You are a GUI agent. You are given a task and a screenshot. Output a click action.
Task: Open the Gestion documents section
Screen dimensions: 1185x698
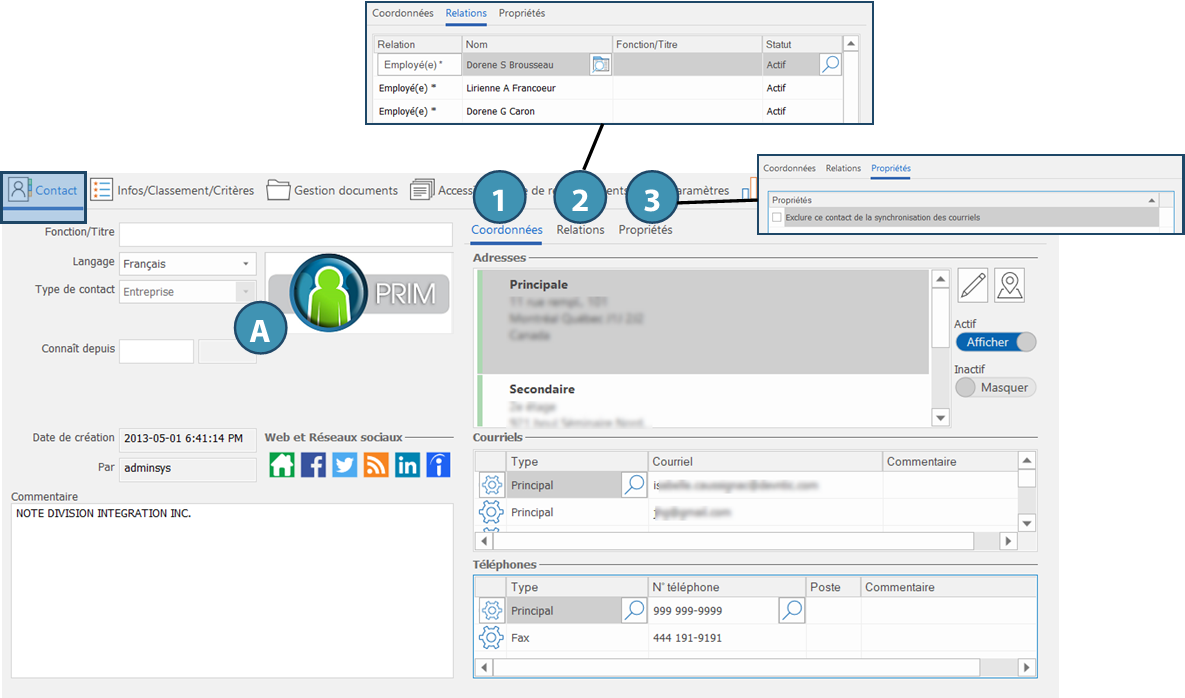coord(332,190)
